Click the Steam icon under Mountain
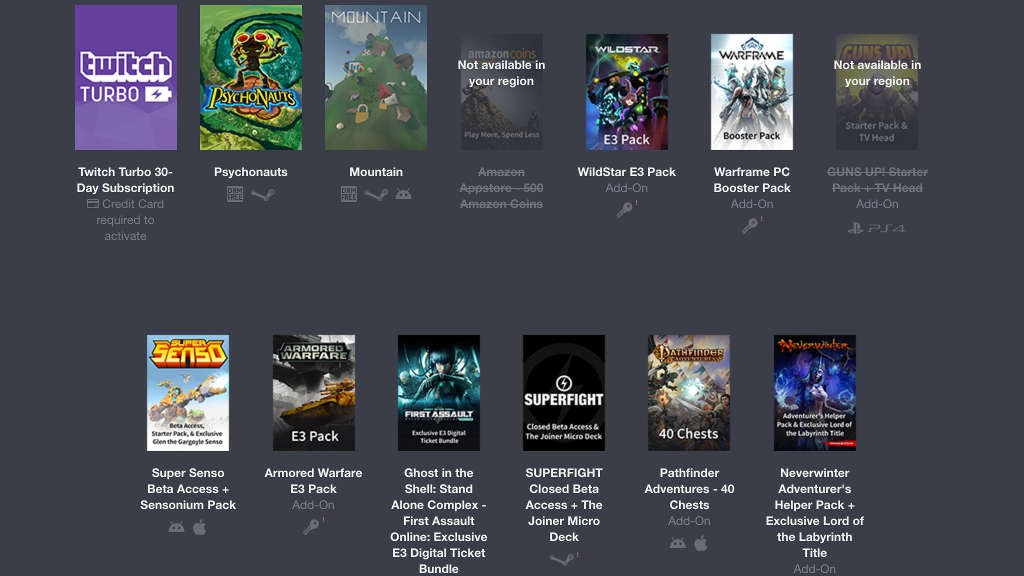The height and width of the screenshot is (576, 1024). click(x=376, y=194)
